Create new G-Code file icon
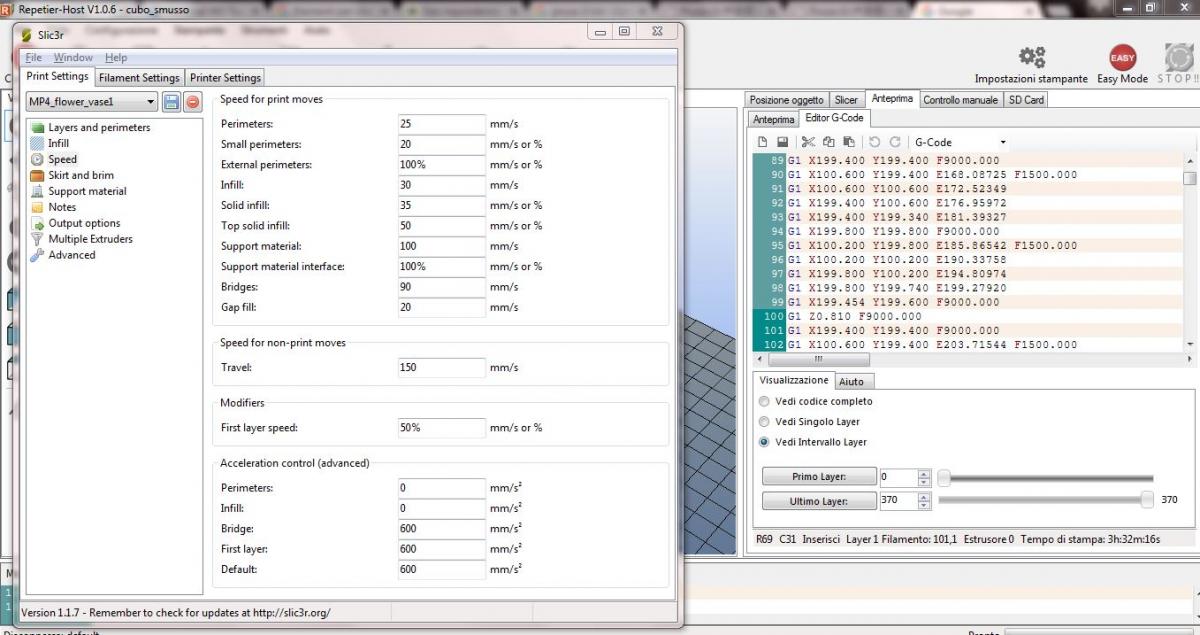The height and width of the screenshot is (635, 1200). [763, 143]
